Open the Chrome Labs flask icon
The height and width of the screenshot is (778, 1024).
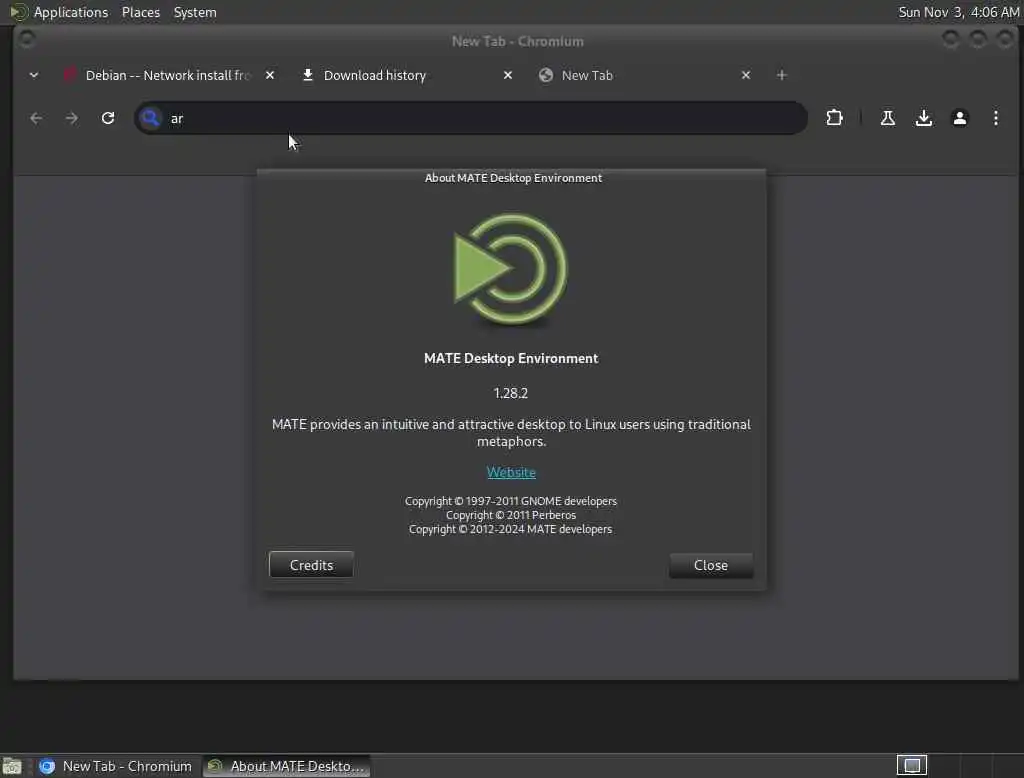pyautogui.click(x=888, y=118)
